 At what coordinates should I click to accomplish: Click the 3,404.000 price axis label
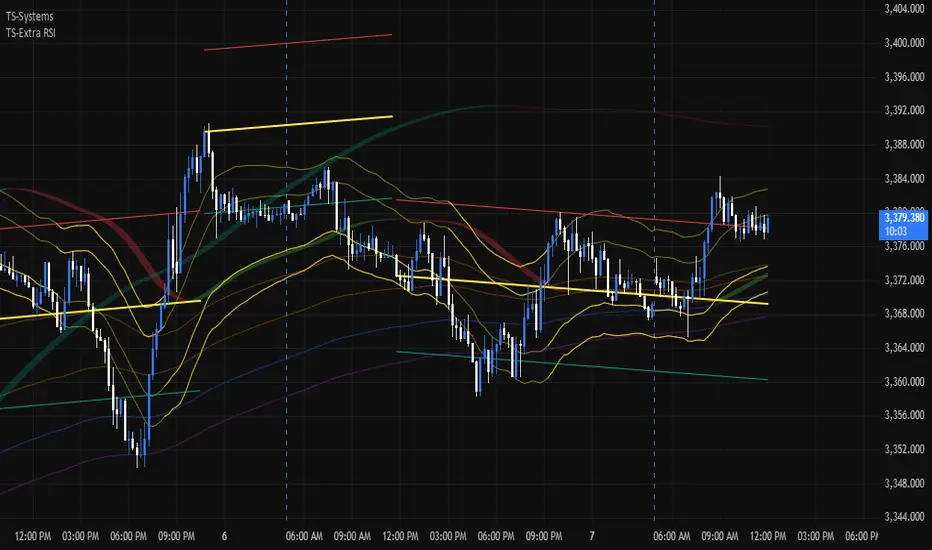click(x=904, y=9)
